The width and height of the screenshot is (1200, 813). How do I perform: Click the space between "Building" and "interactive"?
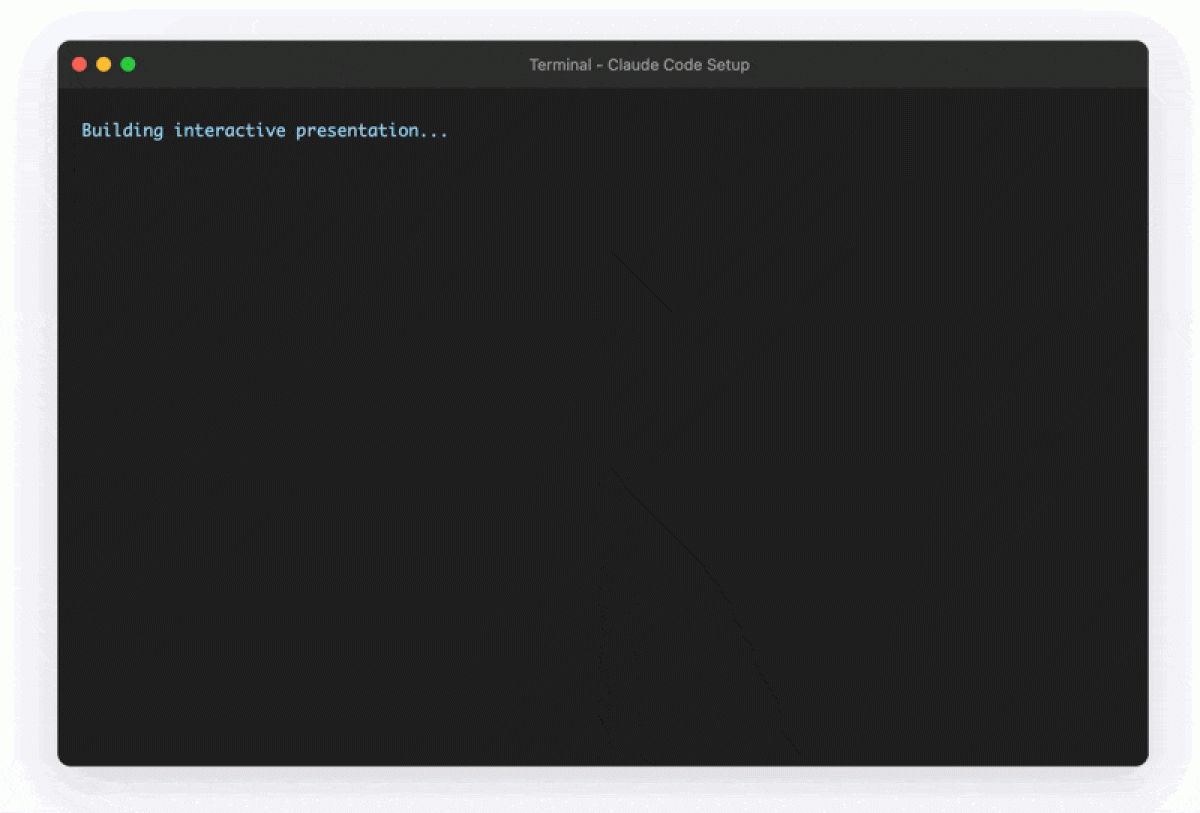[168, 131]
